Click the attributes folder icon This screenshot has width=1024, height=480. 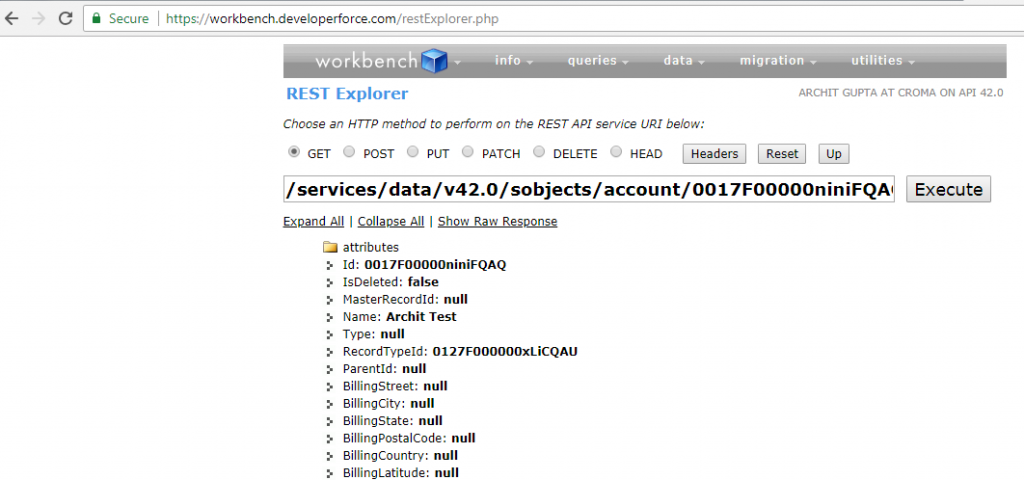tap(330, 247)
